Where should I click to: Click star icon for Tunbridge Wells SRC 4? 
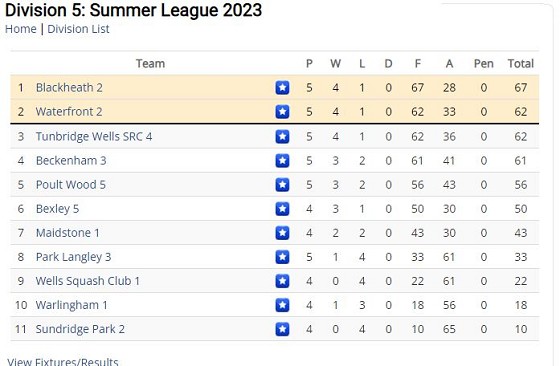282,136
